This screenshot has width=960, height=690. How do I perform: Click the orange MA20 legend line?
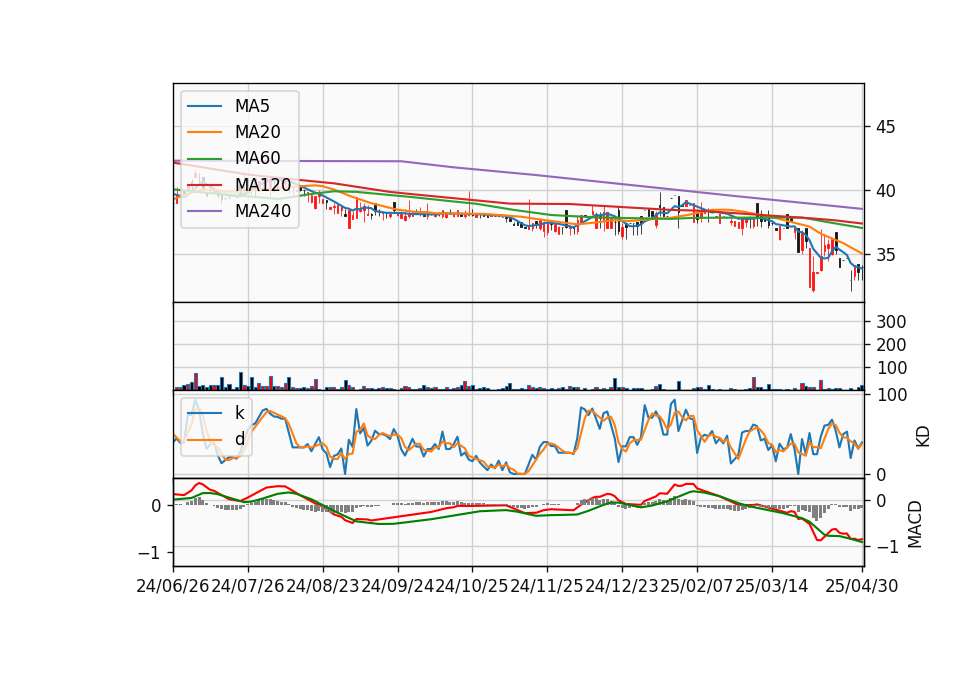[x=204, y=132]
